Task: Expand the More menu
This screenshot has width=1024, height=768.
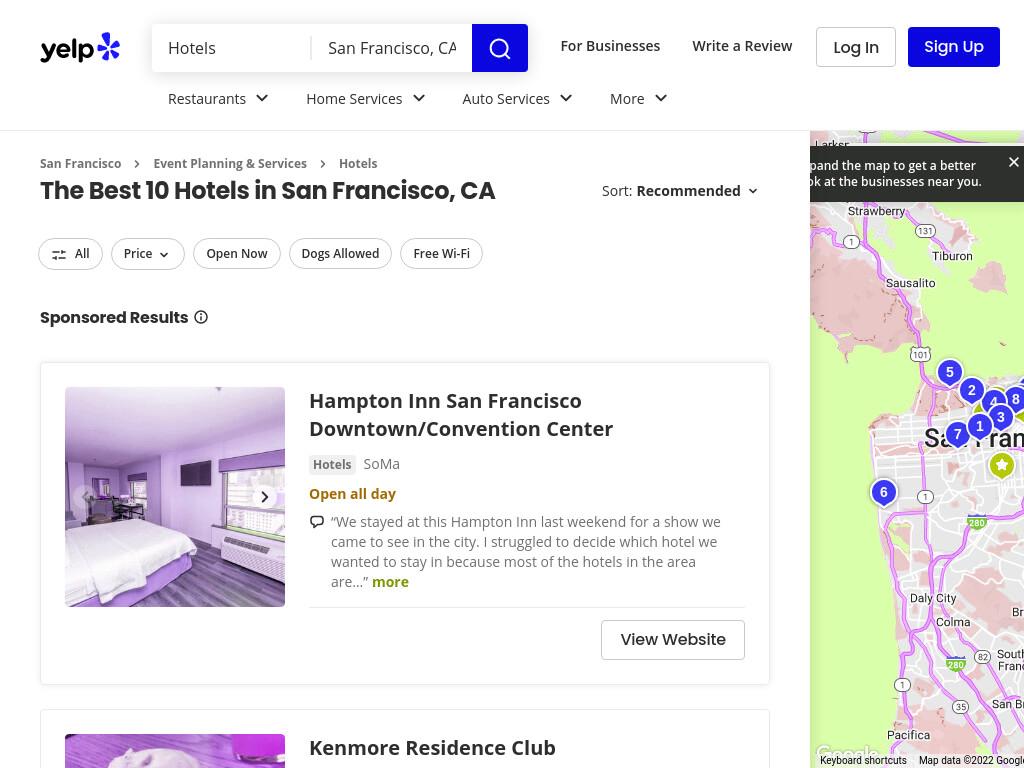Action: coord(638,99)
